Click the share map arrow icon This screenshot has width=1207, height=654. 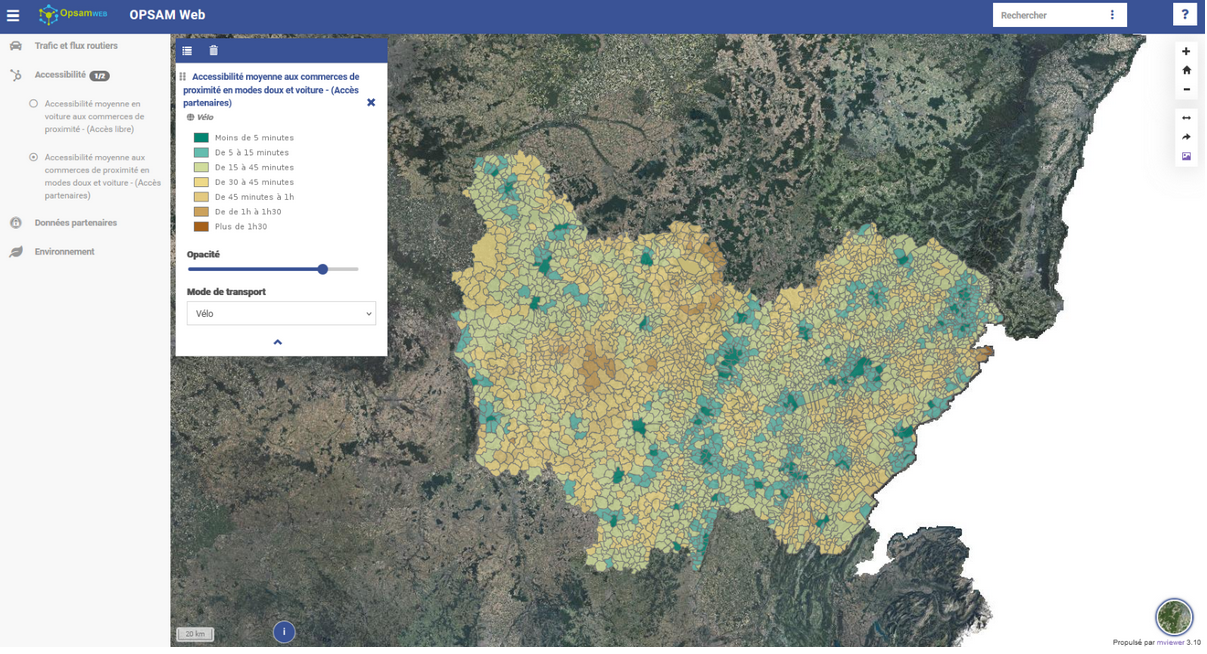[x=1188, y=137]
